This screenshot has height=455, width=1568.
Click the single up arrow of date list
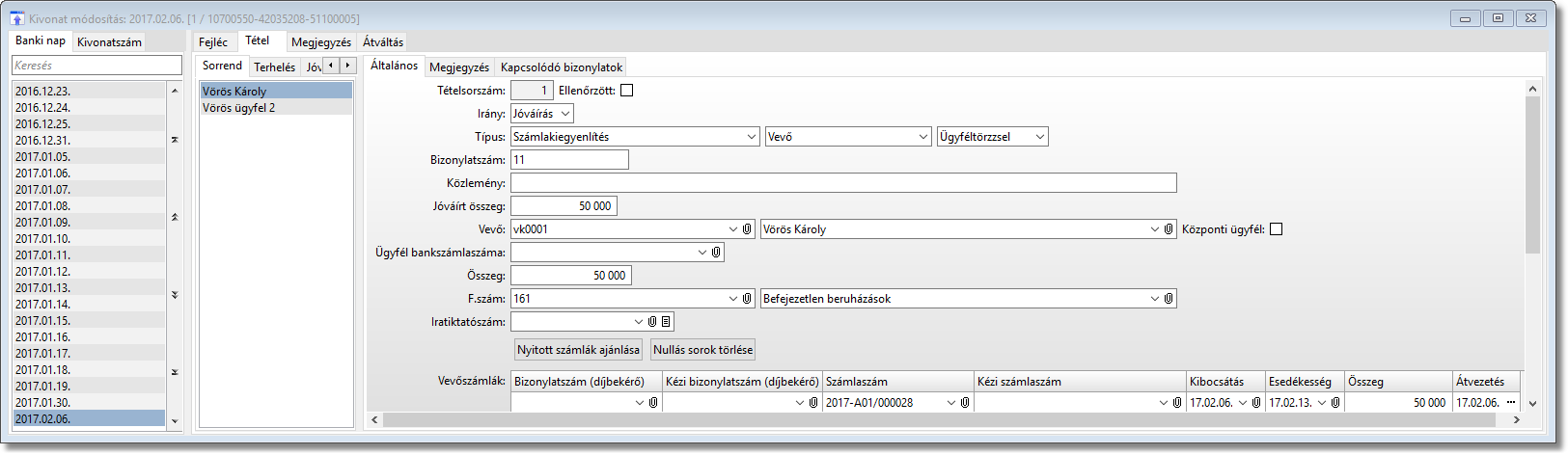pyautogui.click(x=175, y=91)
